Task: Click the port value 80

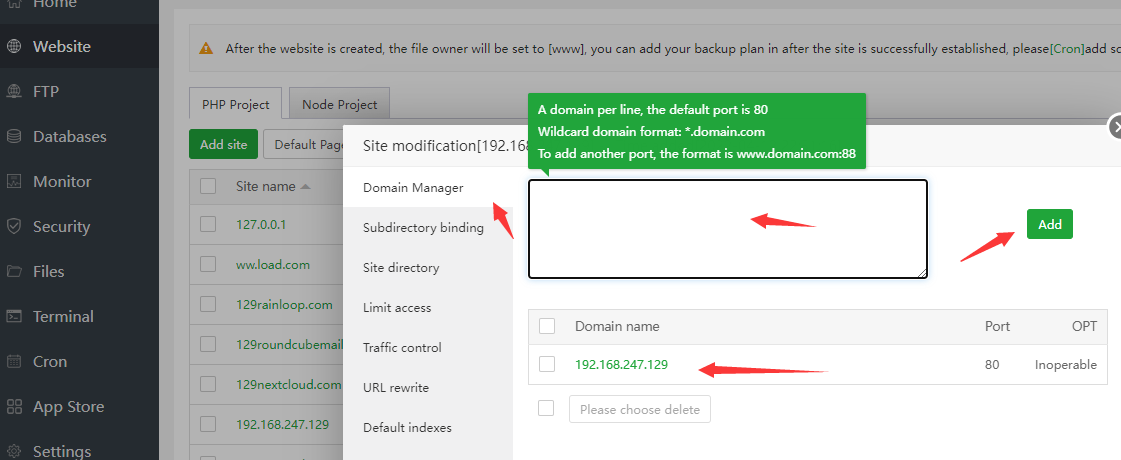Action: (992, 364)
